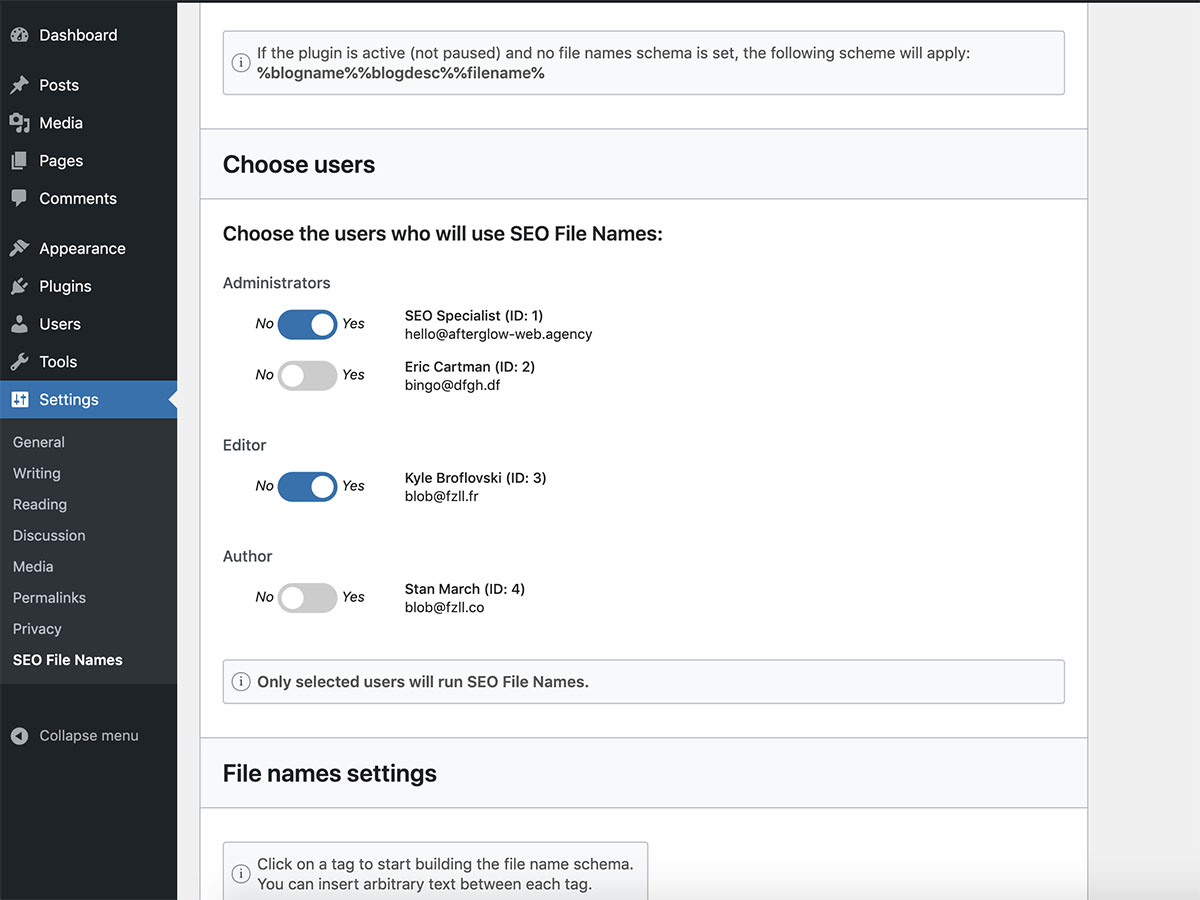
Task: Click 'File names settings' section heading
Action: coord(330,774)
